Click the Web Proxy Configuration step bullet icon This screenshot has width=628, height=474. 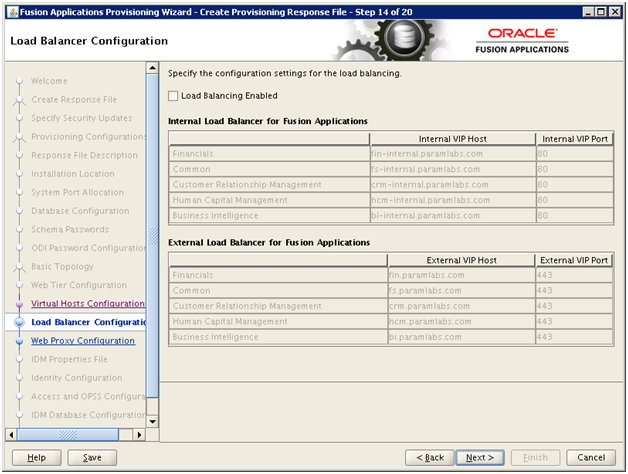pyautogui.click(x=19, y=341)
